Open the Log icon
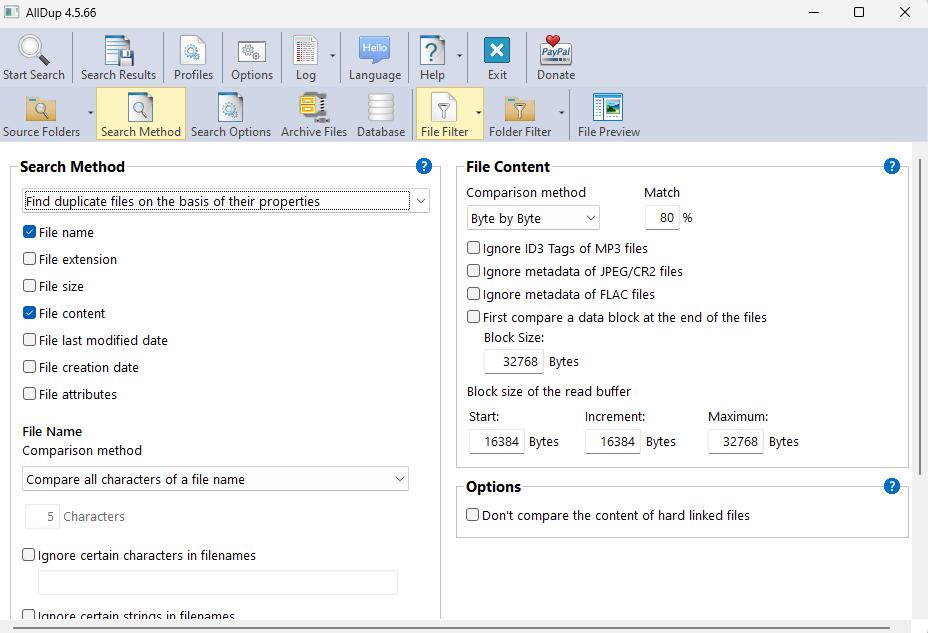 click(x=305, y=50)
